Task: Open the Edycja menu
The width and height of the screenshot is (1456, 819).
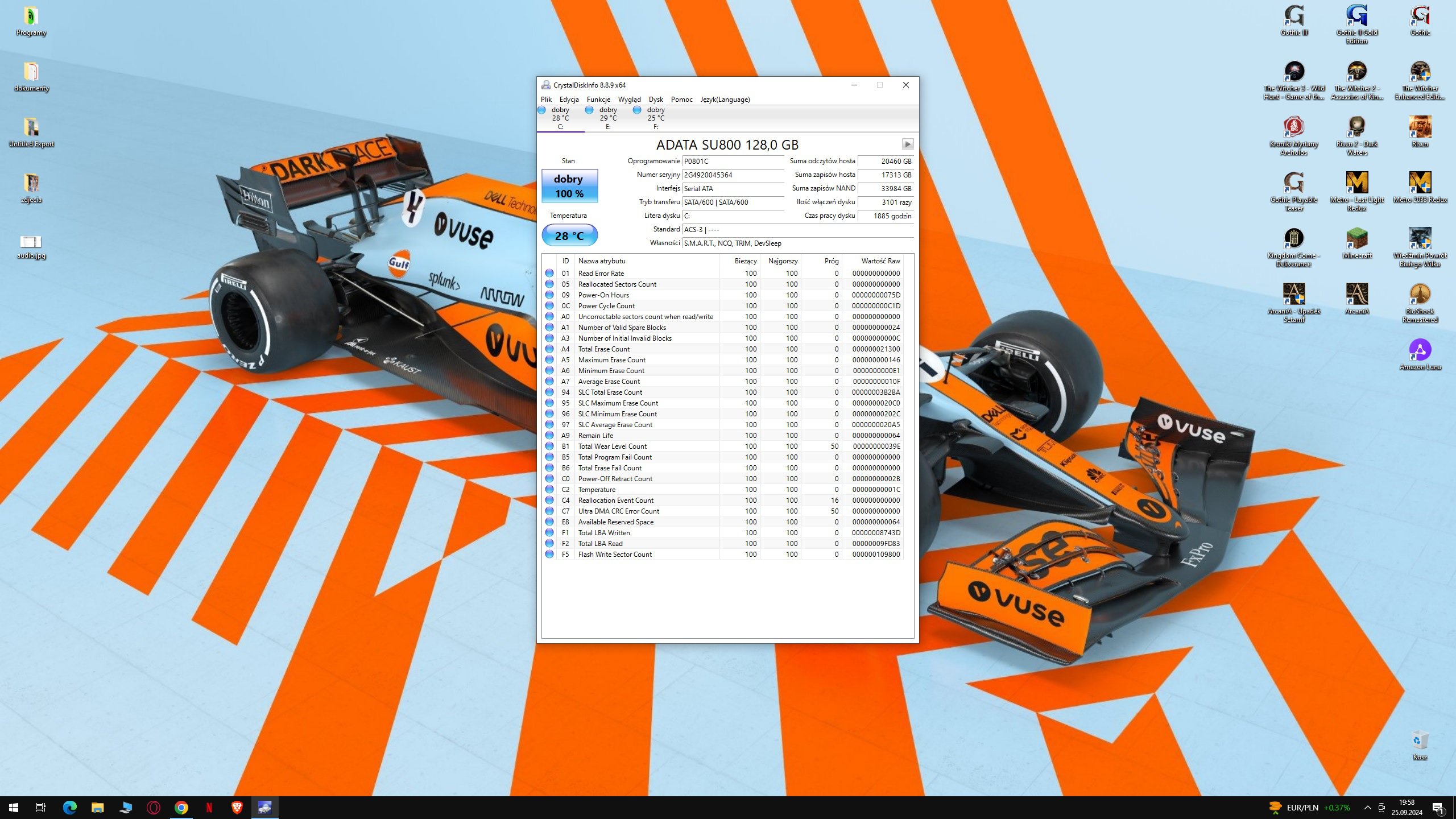Action: (569, 100)
